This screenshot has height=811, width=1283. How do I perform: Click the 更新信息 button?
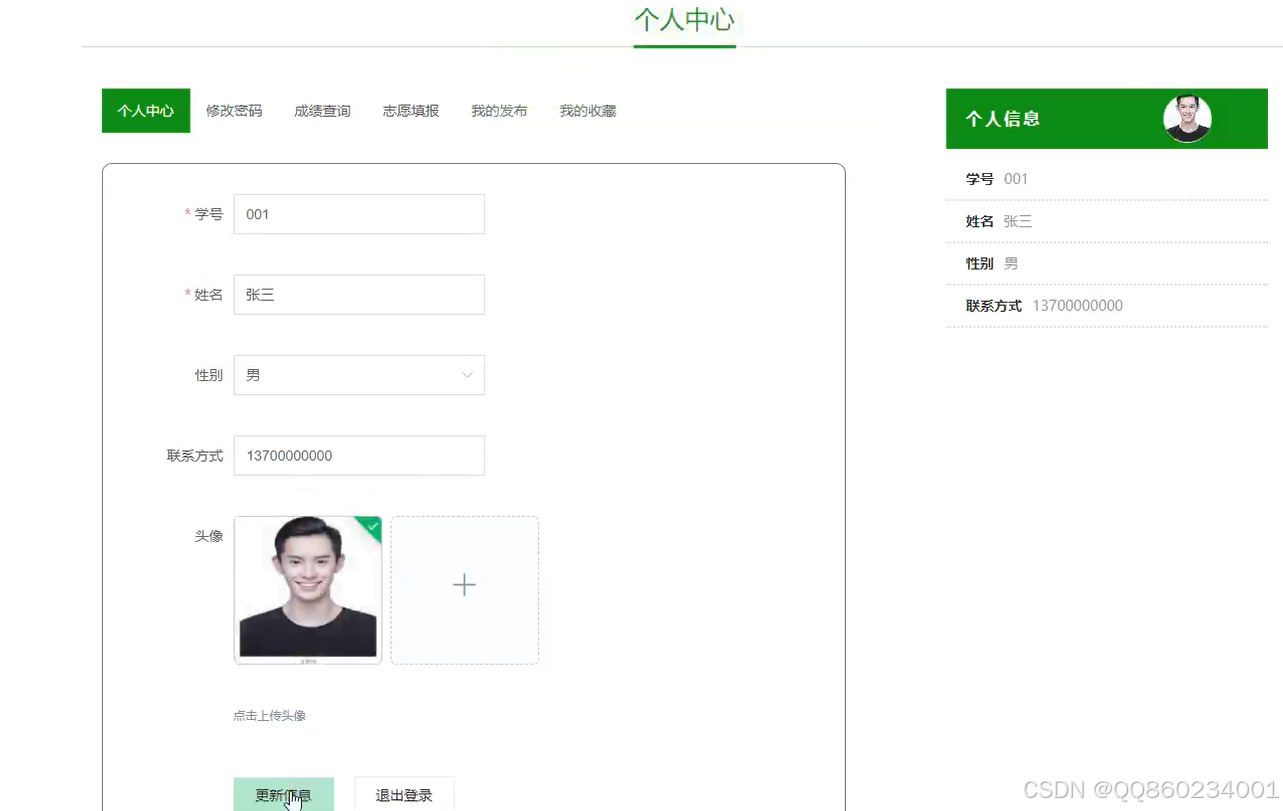pyautogui.click(x=284, y=794)
